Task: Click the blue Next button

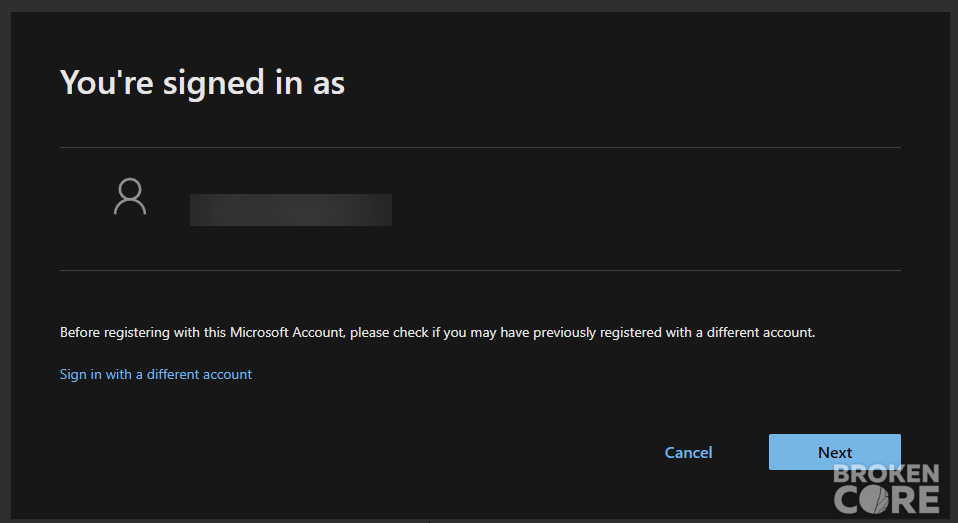Action: (x=835, y=452)
